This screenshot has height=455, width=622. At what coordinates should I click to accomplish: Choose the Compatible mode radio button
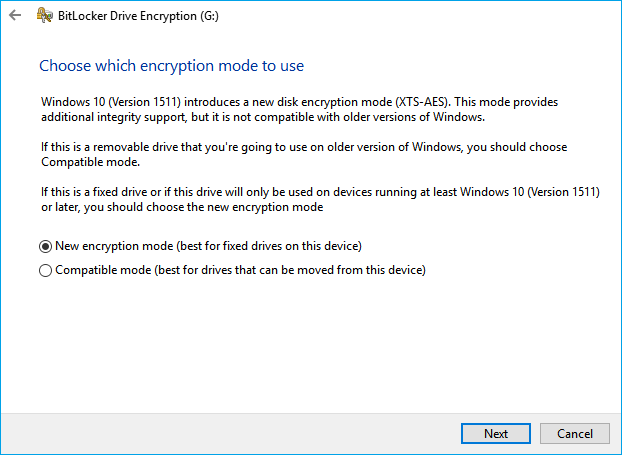(45, 270)
